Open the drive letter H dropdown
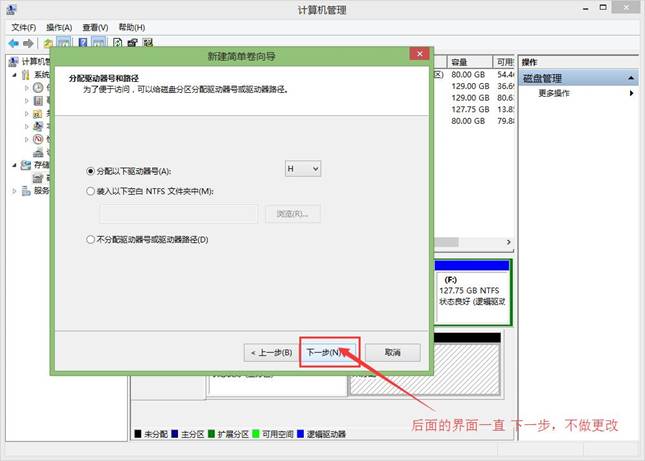This screenshot has height=461, width=645. click(303, 169)
